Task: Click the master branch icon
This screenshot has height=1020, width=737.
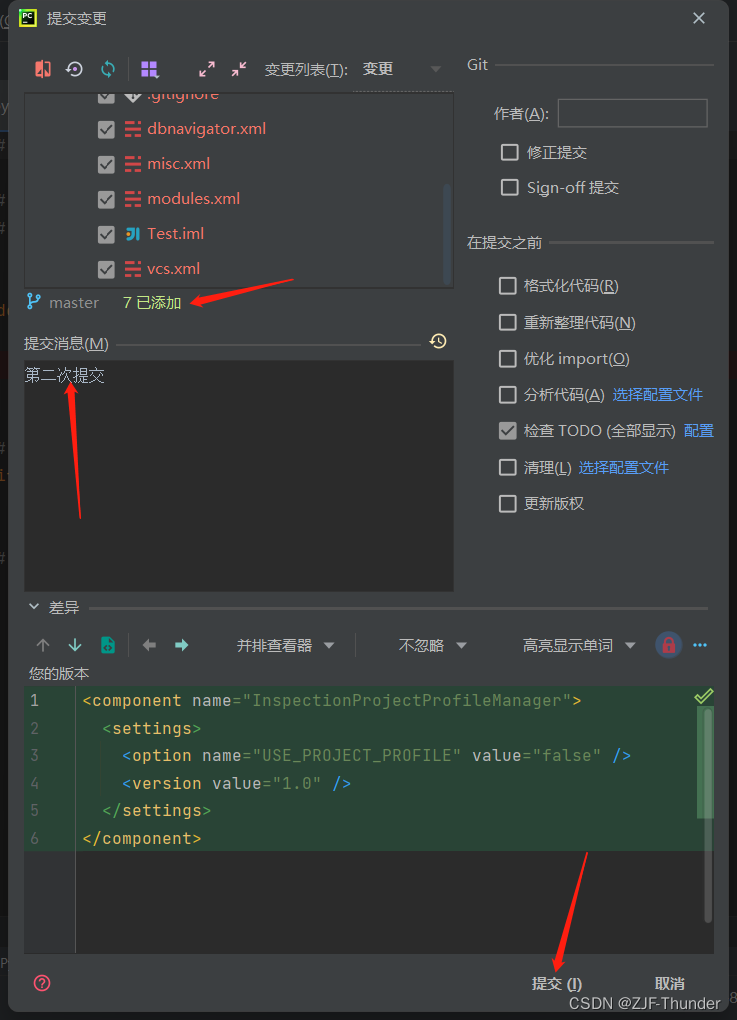Action: pyautogui.click(x=33, y=301)
